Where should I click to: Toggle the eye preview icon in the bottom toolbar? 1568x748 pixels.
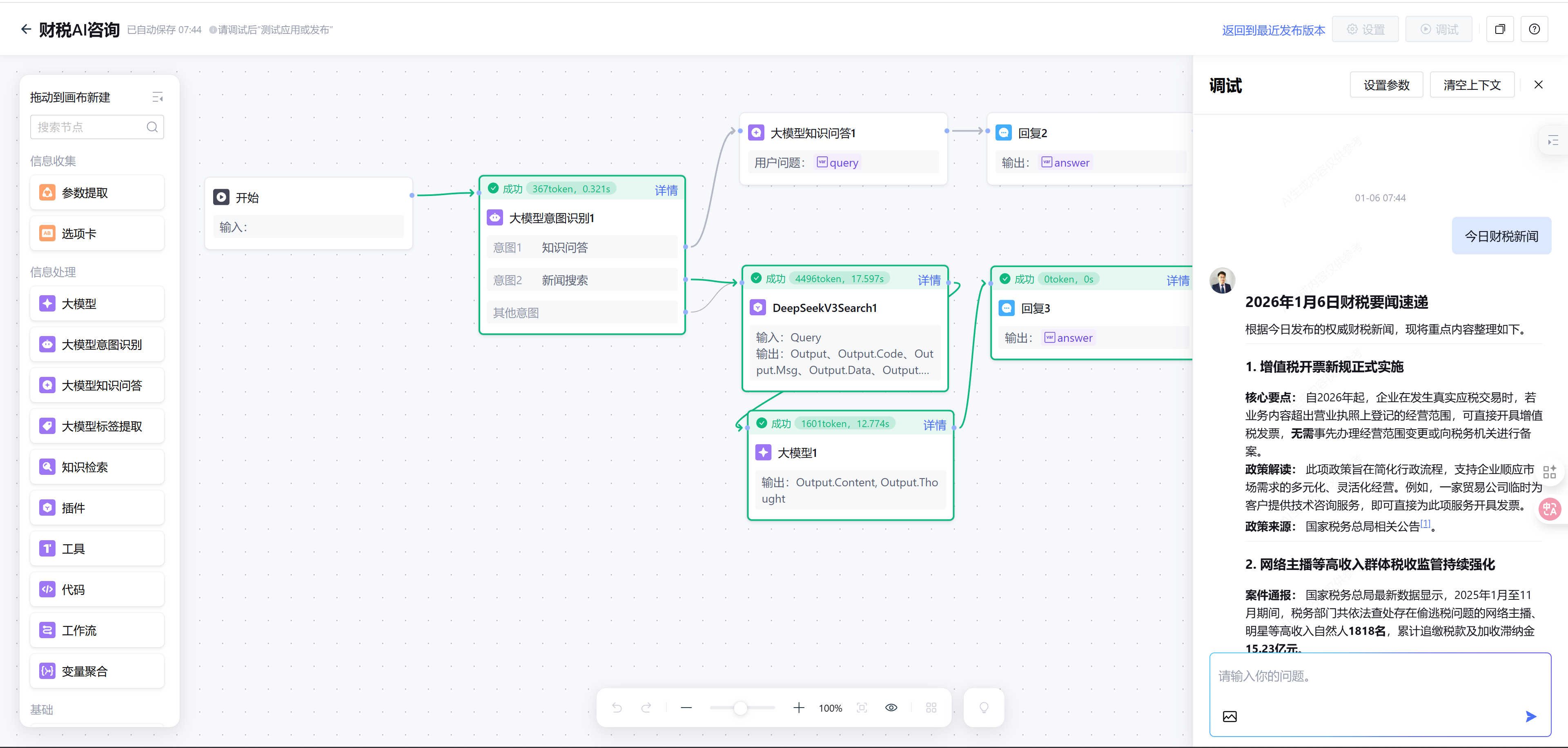pyautogui.click(x=891, y=707)
